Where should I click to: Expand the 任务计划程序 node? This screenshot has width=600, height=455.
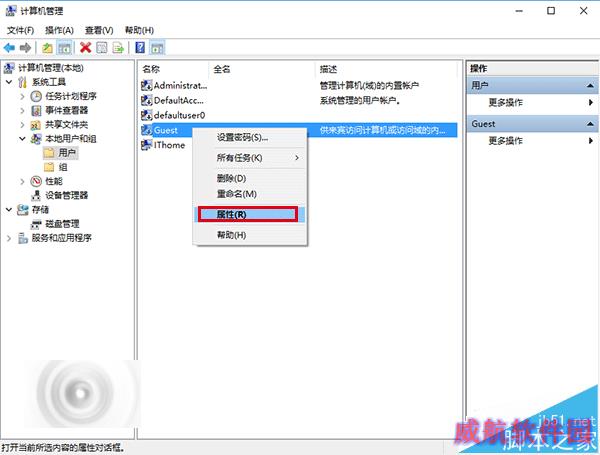(x=22, y=96)
